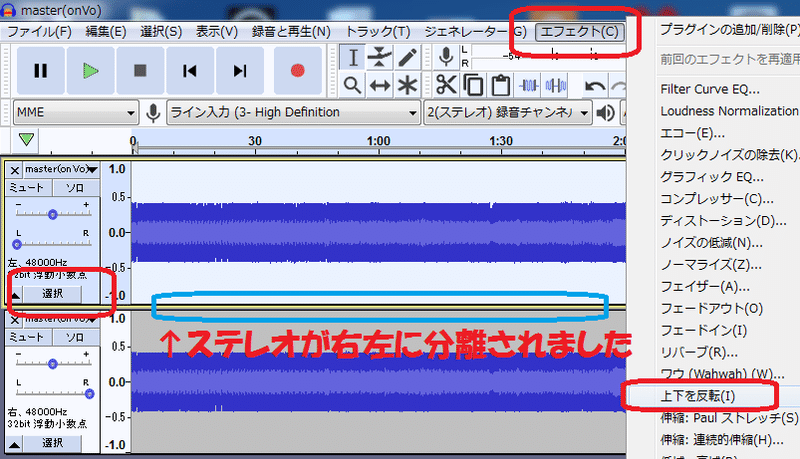This screenshot has height=459, width=800.
Task: Select the Time Shift arrows tool
Action: pos(380,85)
